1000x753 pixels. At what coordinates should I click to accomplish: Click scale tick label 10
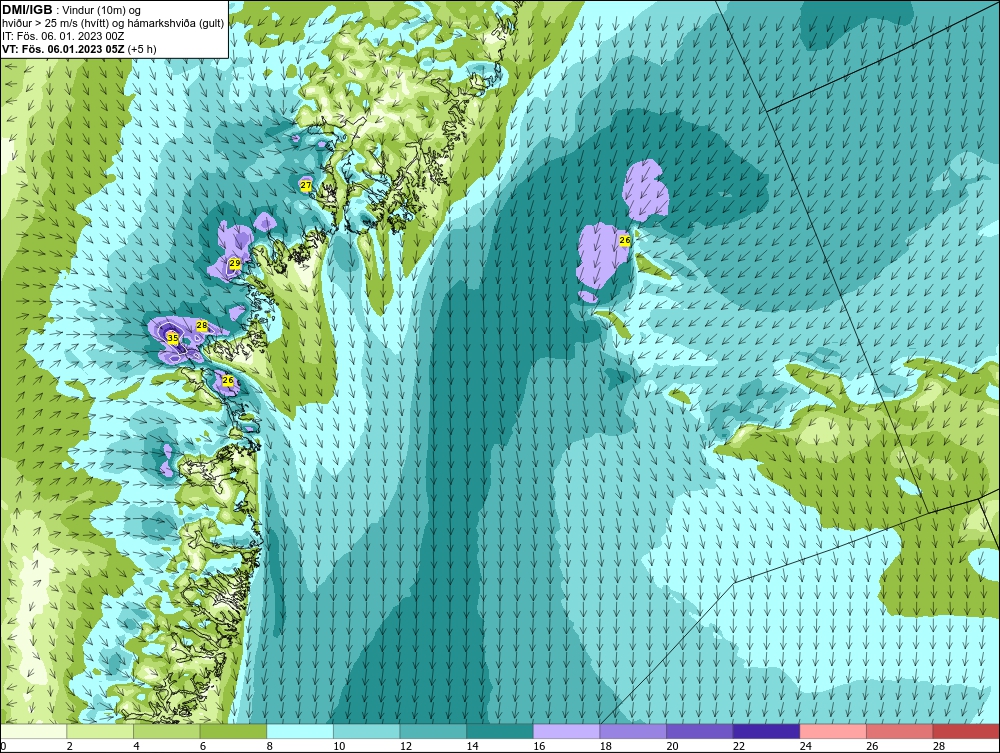pyautogui.click(x=339, y=746)
